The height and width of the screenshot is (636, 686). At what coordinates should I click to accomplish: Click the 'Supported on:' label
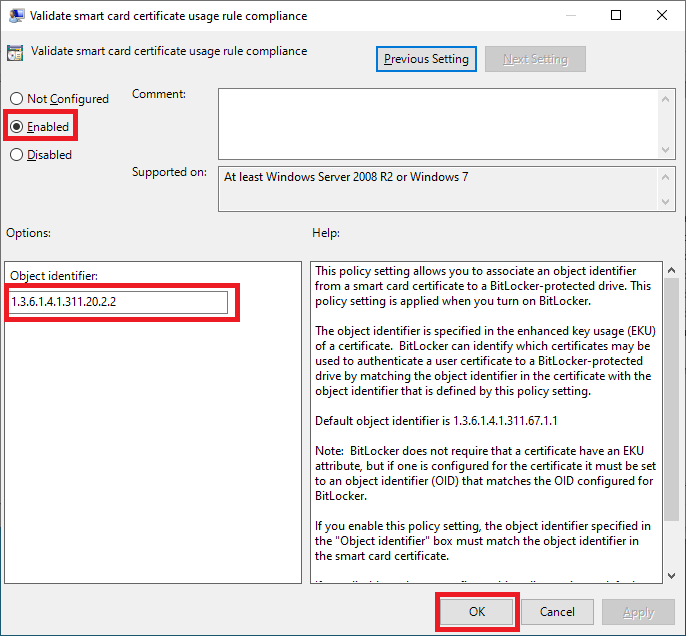[169, 172]
